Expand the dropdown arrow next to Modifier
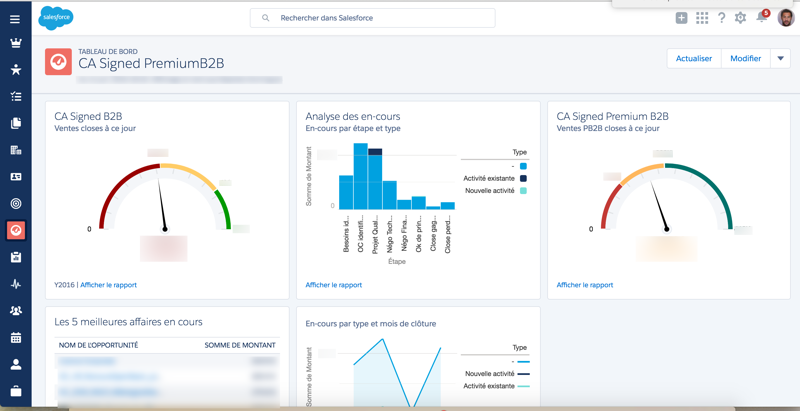Image resolution: width=800 pixels, height=411 pixels. 780,59
